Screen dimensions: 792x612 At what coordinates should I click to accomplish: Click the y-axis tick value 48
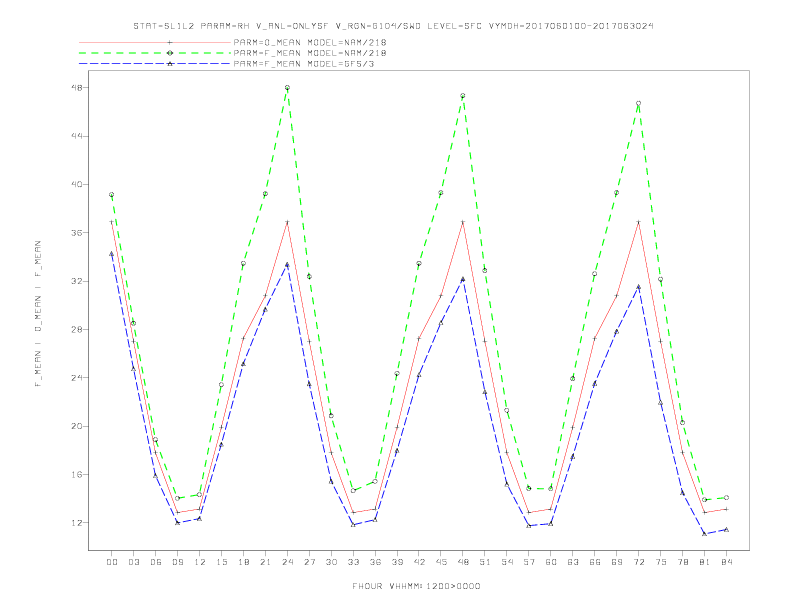pos(77,87)
